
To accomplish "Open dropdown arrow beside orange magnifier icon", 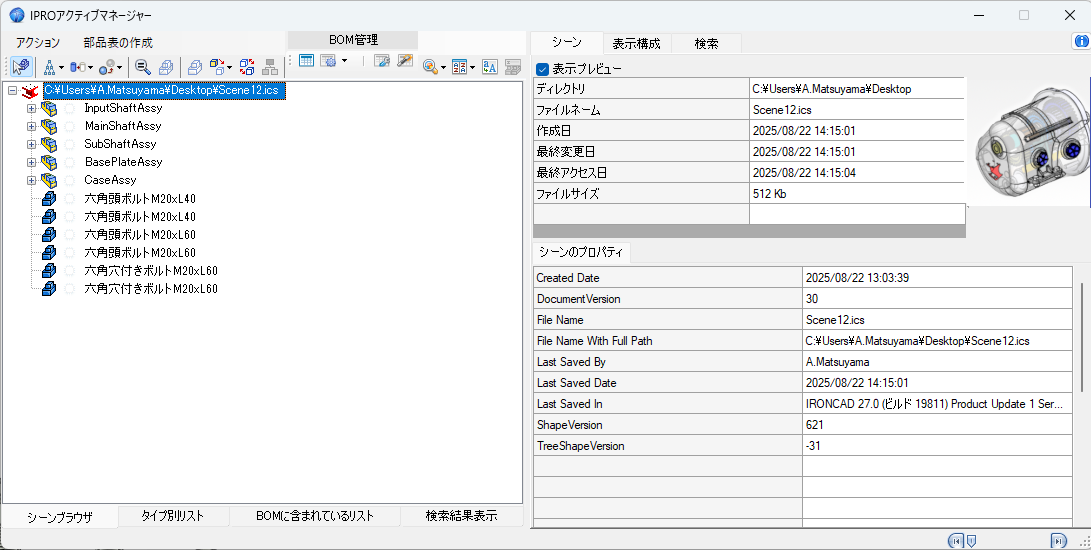I will tap(443, 68).
